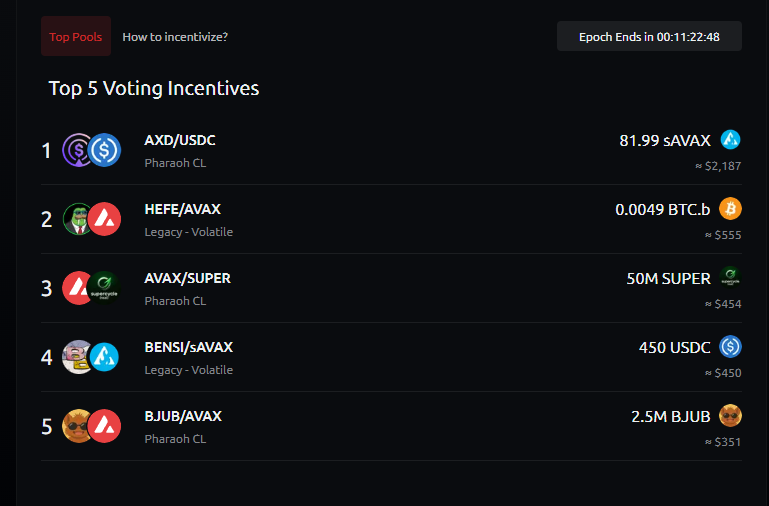The height and width of the screenshot is (506, 769).
Task: Click the ≈ $454 value
Action: pyautogui.click(x=723, y=304)
